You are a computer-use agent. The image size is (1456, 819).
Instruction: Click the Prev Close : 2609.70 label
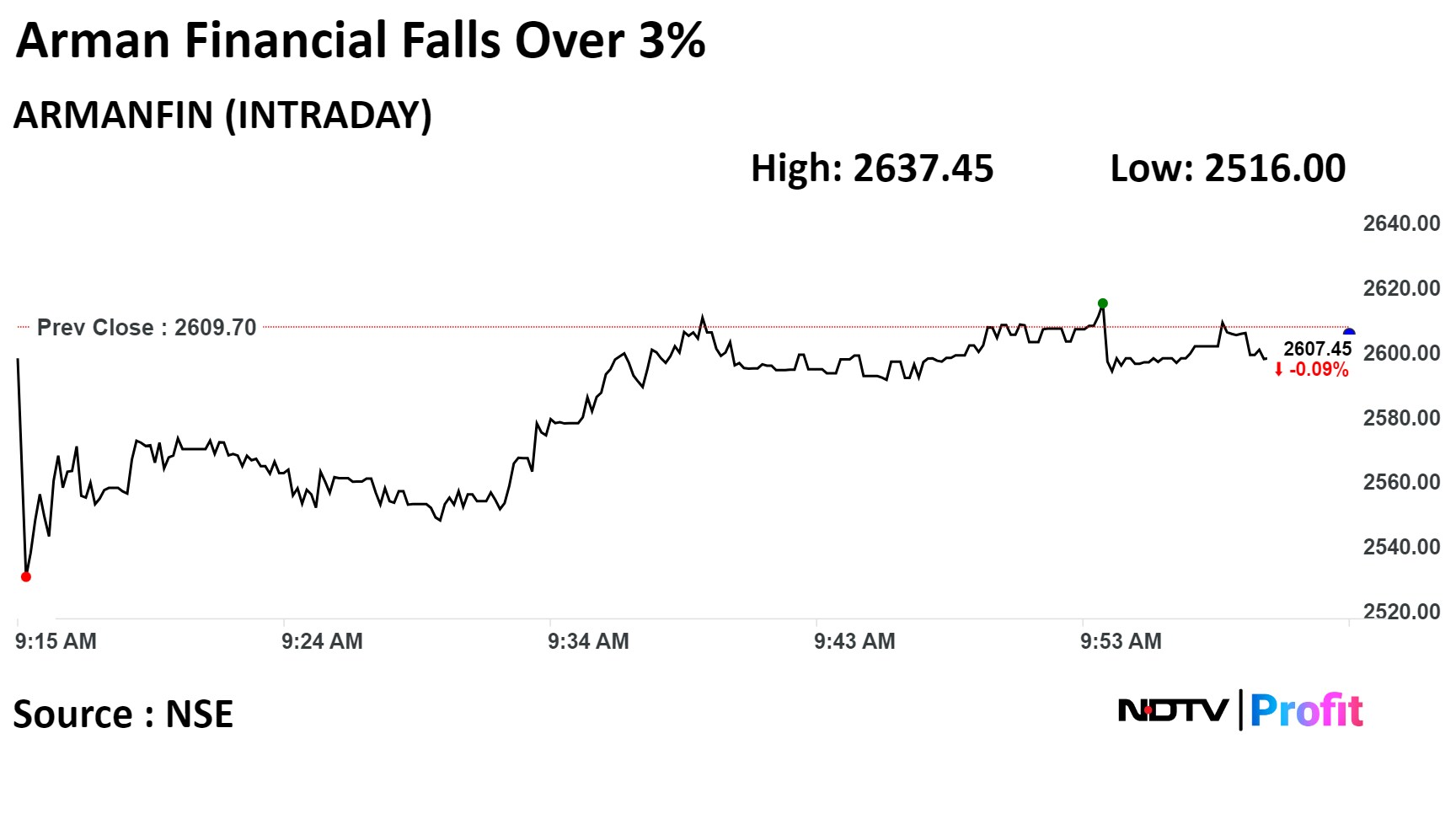click(147, 328)
